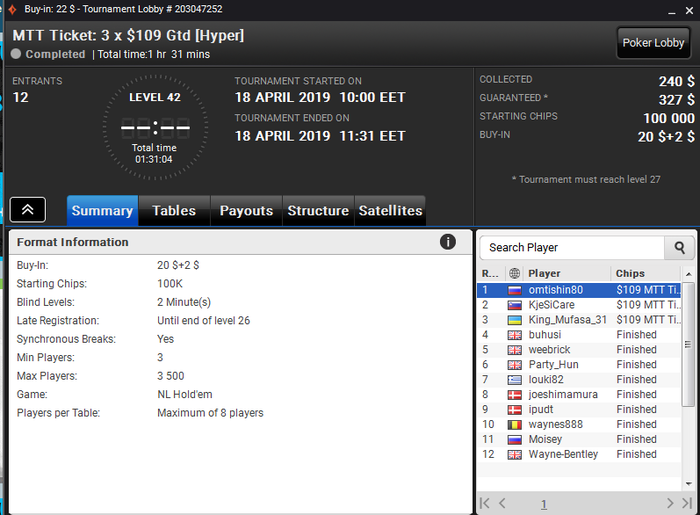Go to the first page of players
The image size is (700, 515).
[x=484, y=503]
